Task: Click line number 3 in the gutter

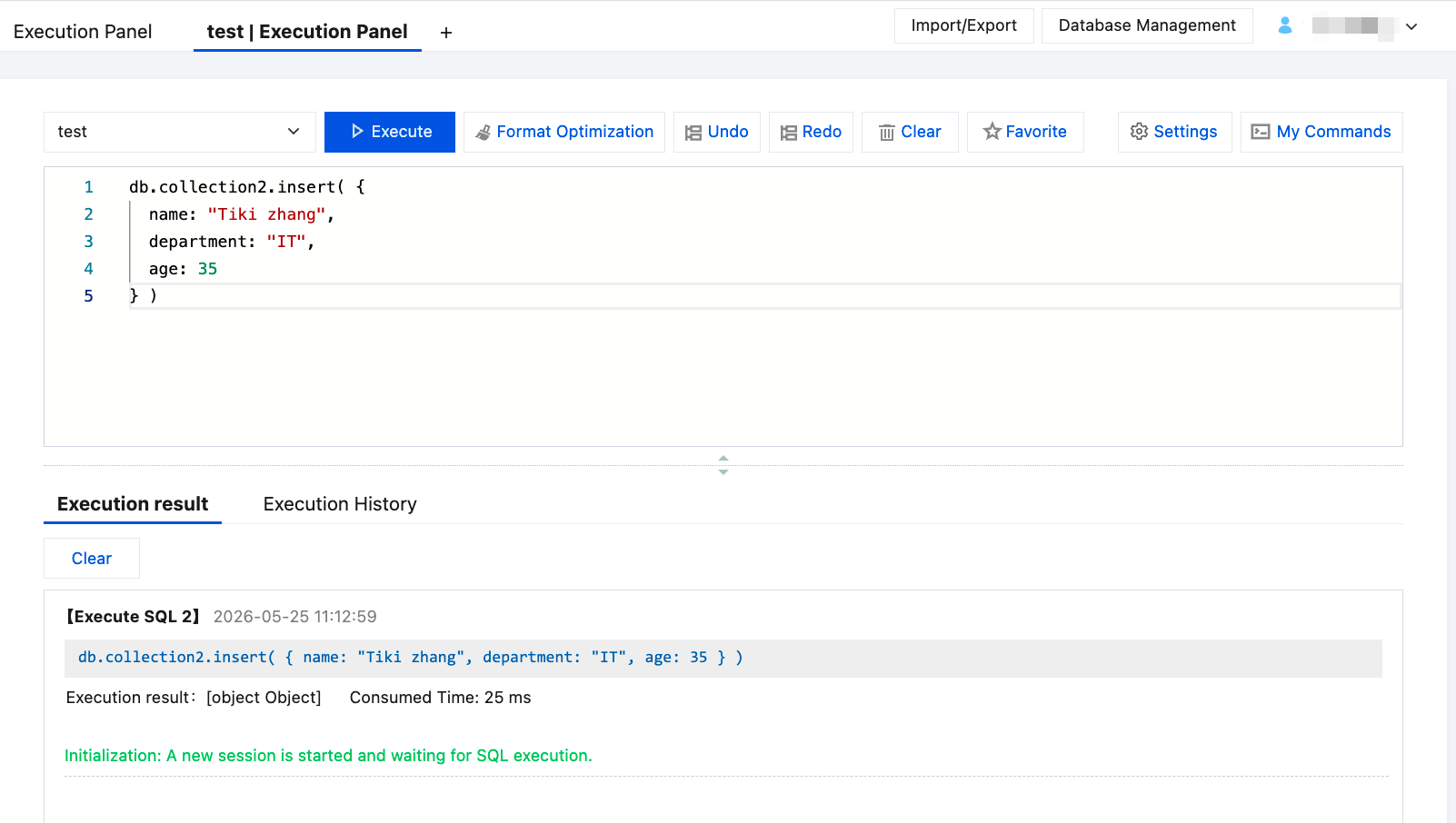Action: [x=88, y=242]
